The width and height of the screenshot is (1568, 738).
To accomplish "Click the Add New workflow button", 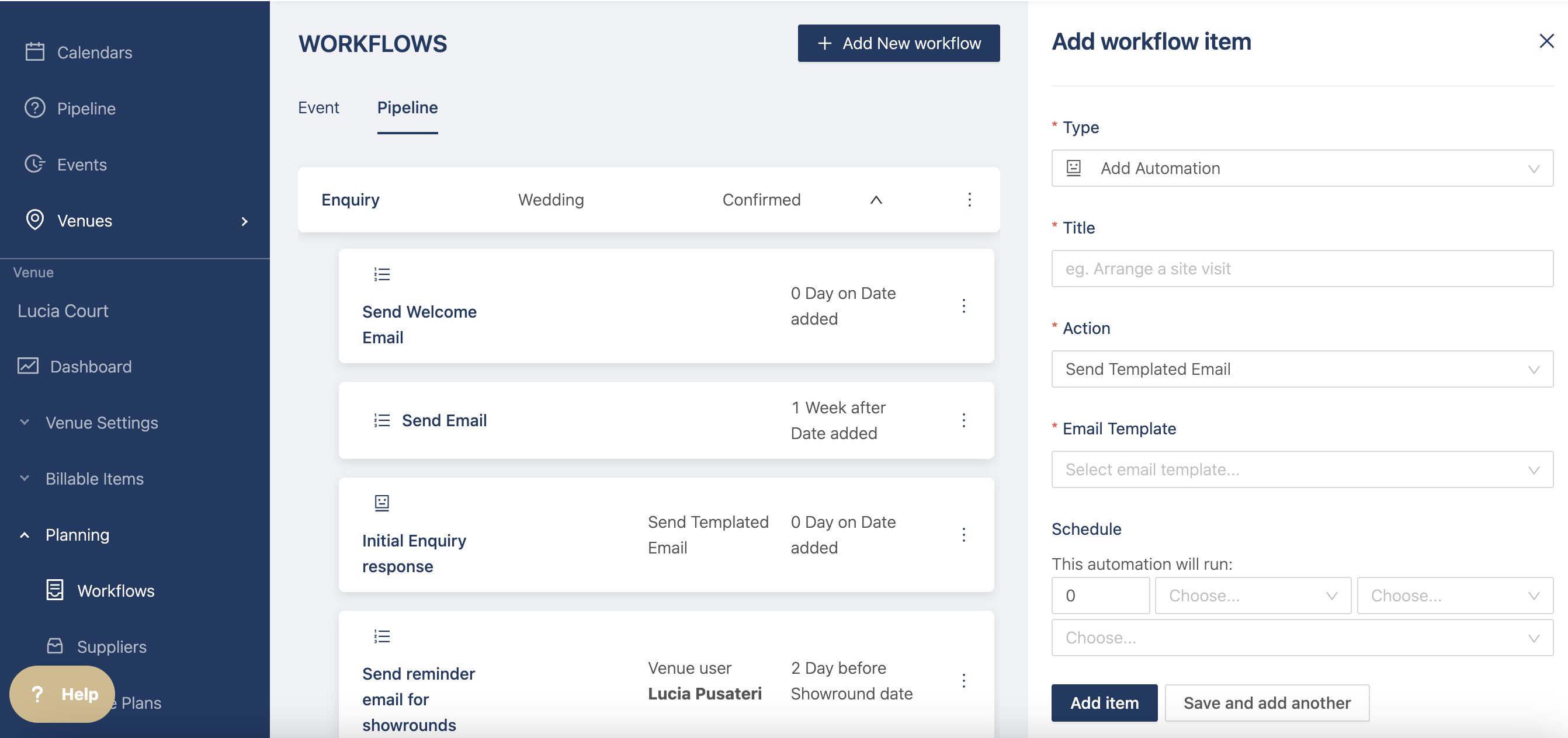I will click(x=899, y=43).
